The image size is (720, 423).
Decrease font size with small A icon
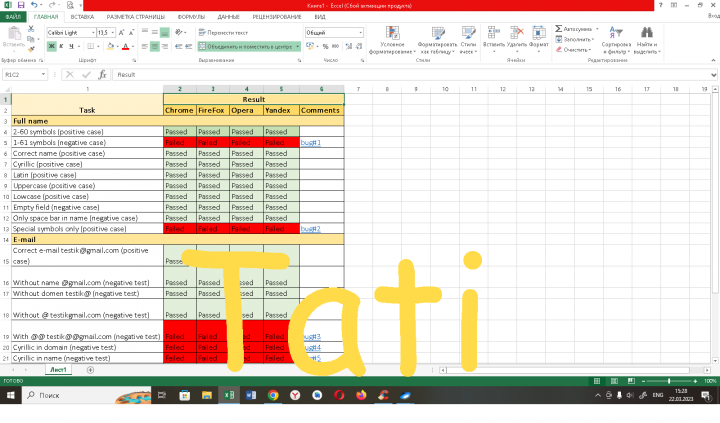pyautogui.click(x=131, y=33)
